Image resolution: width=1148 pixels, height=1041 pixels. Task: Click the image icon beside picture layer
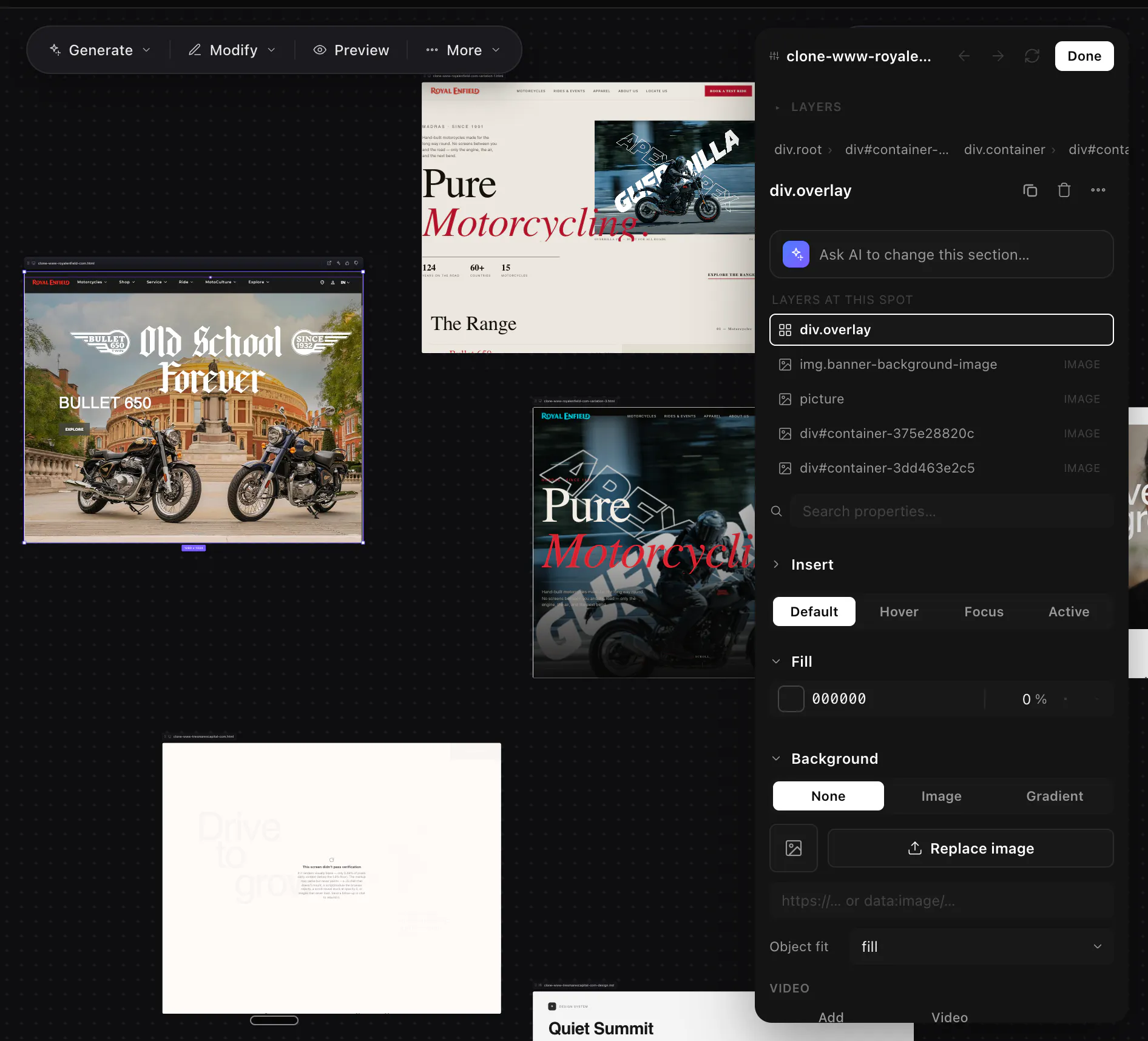(x=785, y=399)
